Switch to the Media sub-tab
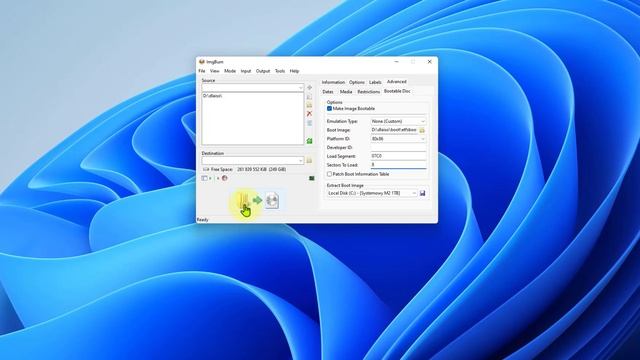 point(346,92)
